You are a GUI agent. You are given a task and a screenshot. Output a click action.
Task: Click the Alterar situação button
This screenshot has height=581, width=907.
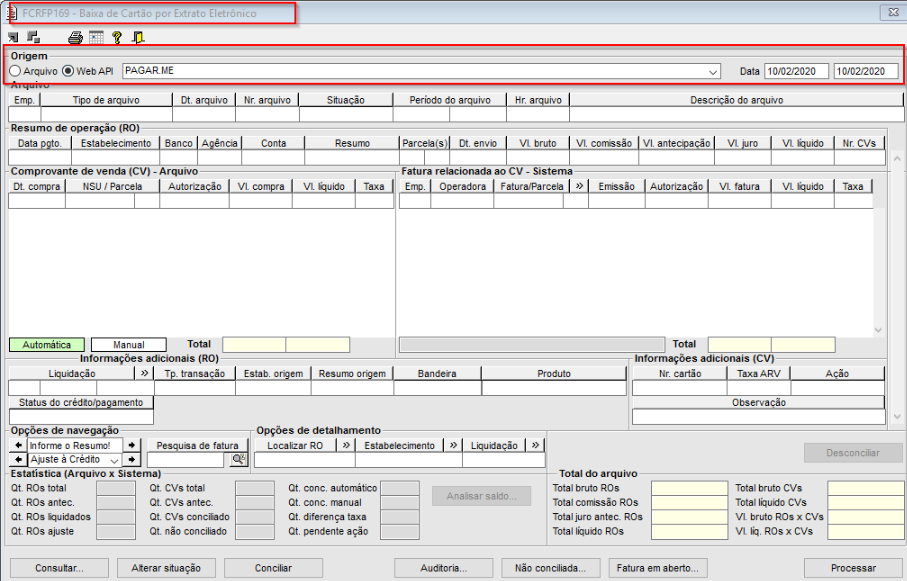[166, 568]
